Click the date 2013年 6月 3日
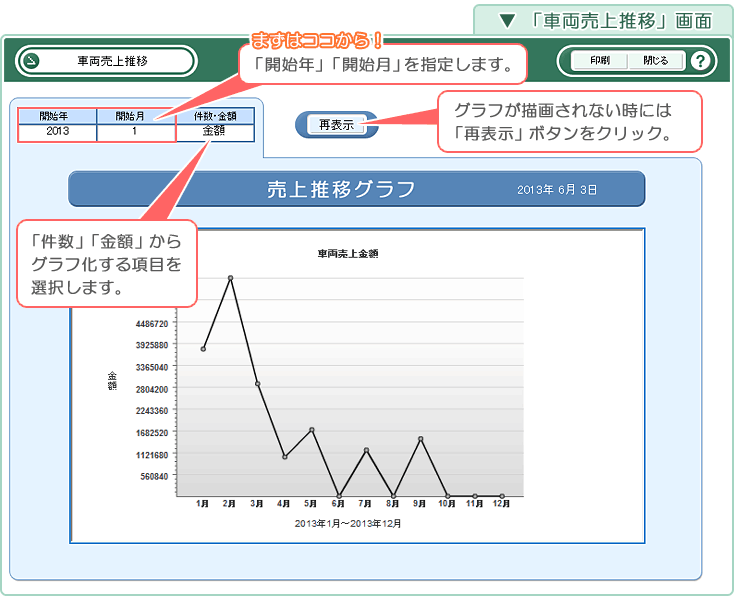The height and width of the screenshot is (600, 735). pyautogui.click(x=557, y=190)
